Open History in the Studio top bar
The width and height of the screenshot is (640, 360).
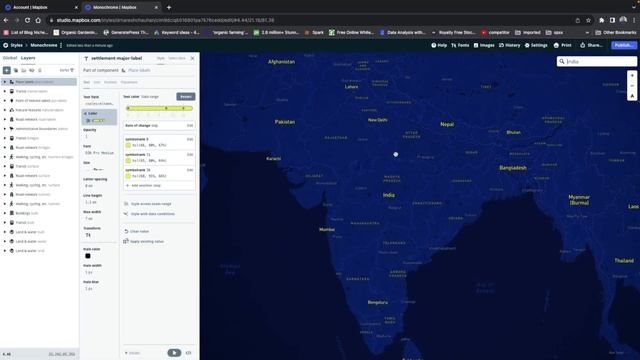pos(509,45)
